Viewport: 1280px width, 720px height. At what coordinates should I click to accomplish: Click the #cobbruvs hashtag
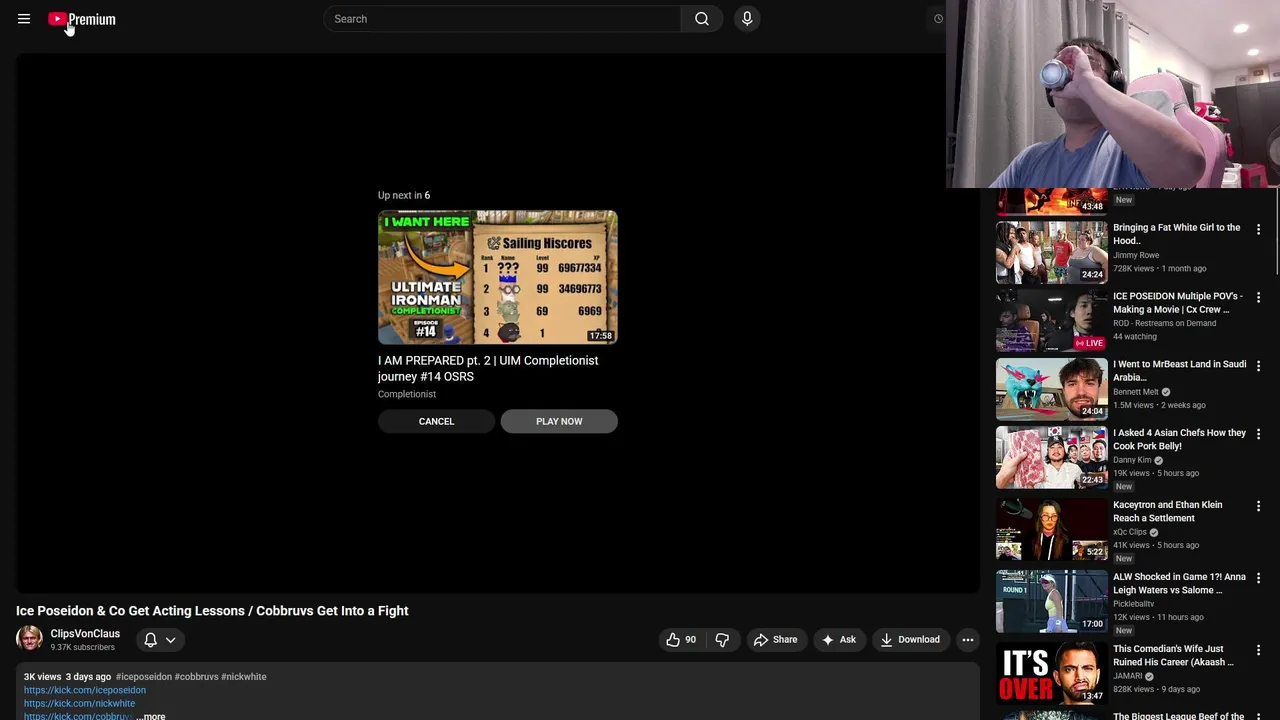click(x=196, y=677)
